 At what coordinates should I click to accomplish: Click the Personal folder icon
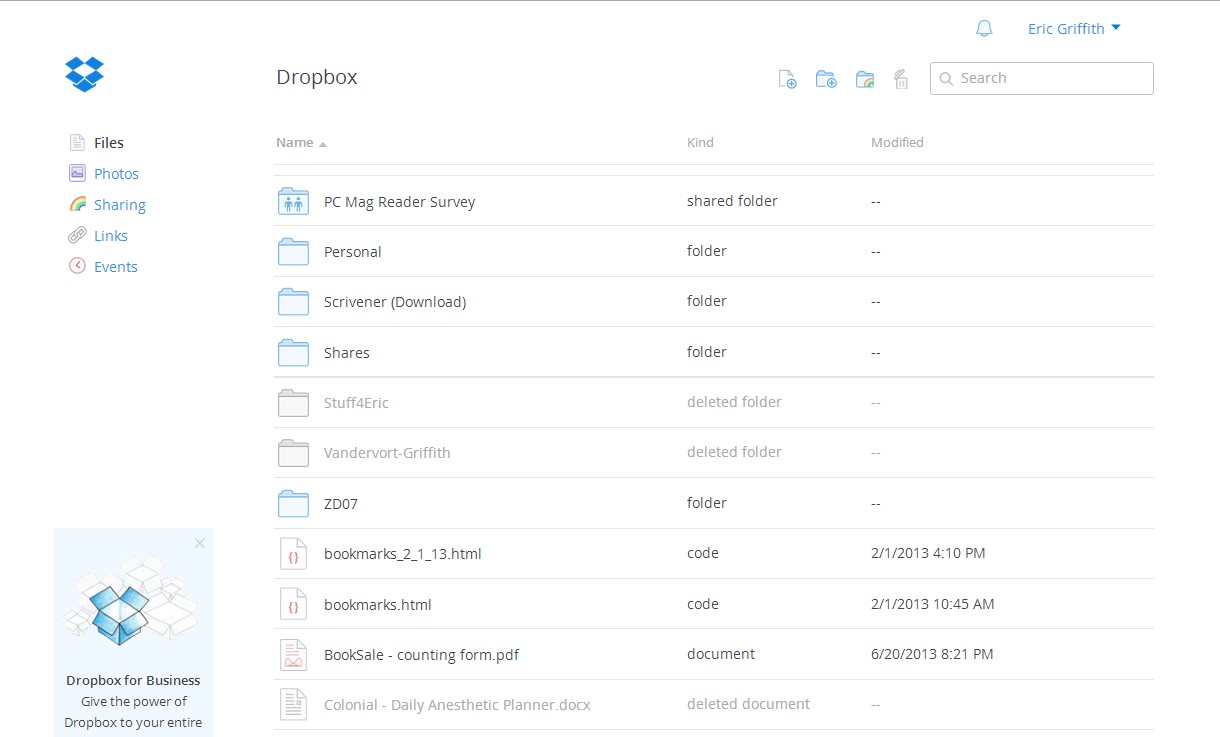coord(293,252)
